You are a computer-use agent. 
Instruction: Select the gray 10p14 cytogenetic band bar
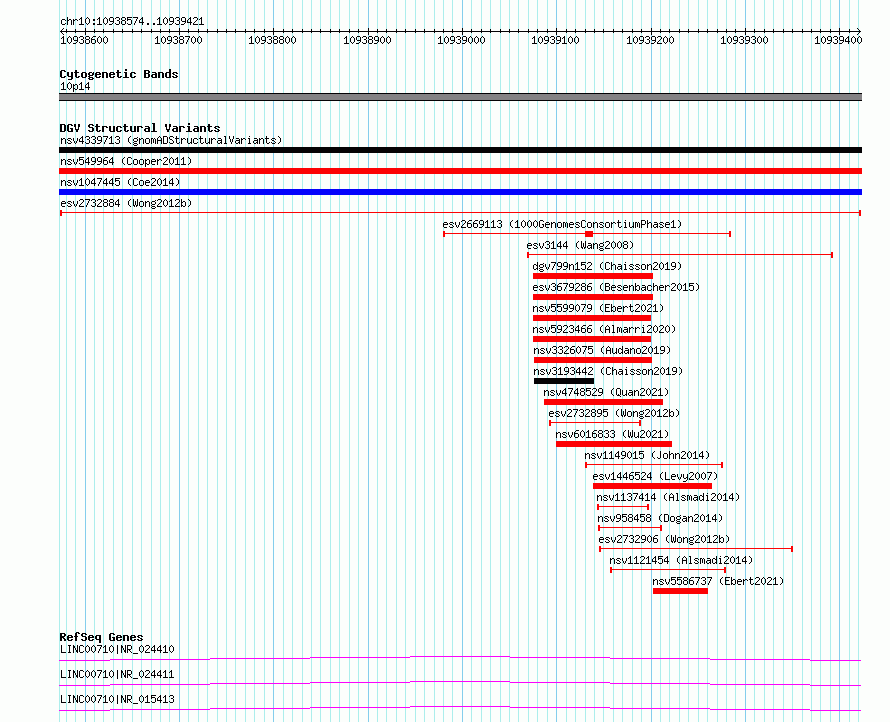tap(460, 97)
